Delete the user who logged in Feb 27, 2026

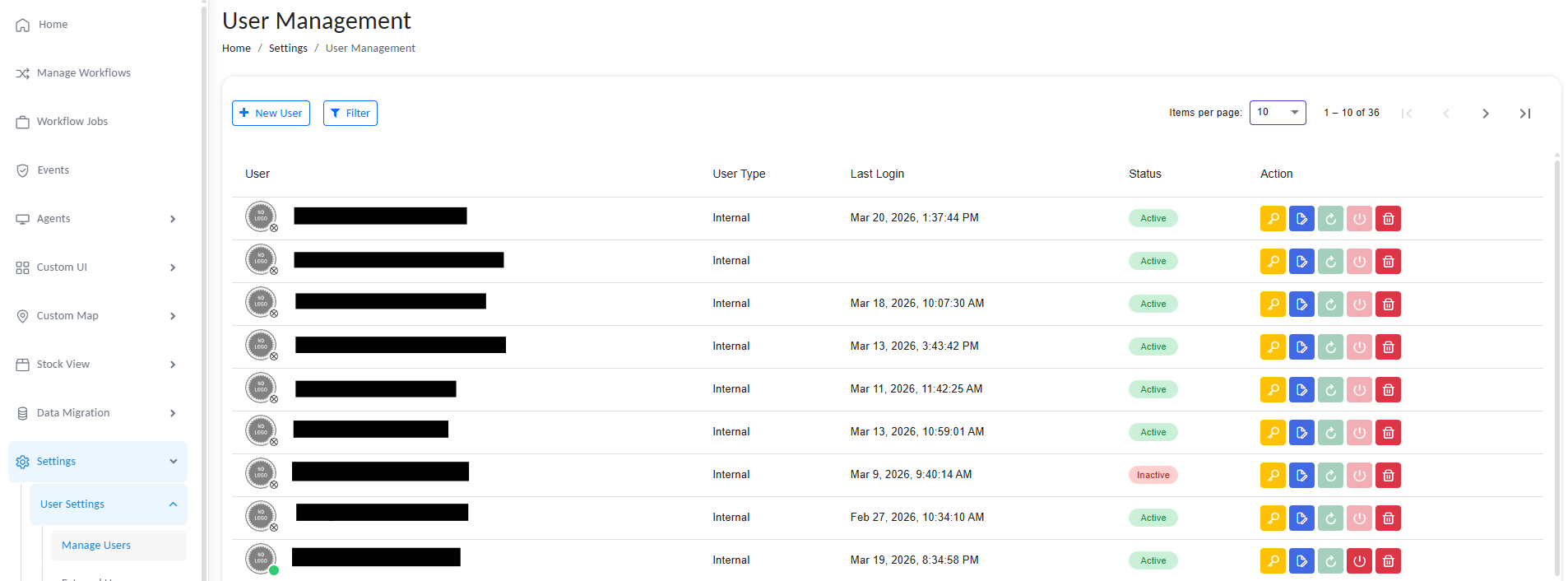click(x=1388, y=518)
